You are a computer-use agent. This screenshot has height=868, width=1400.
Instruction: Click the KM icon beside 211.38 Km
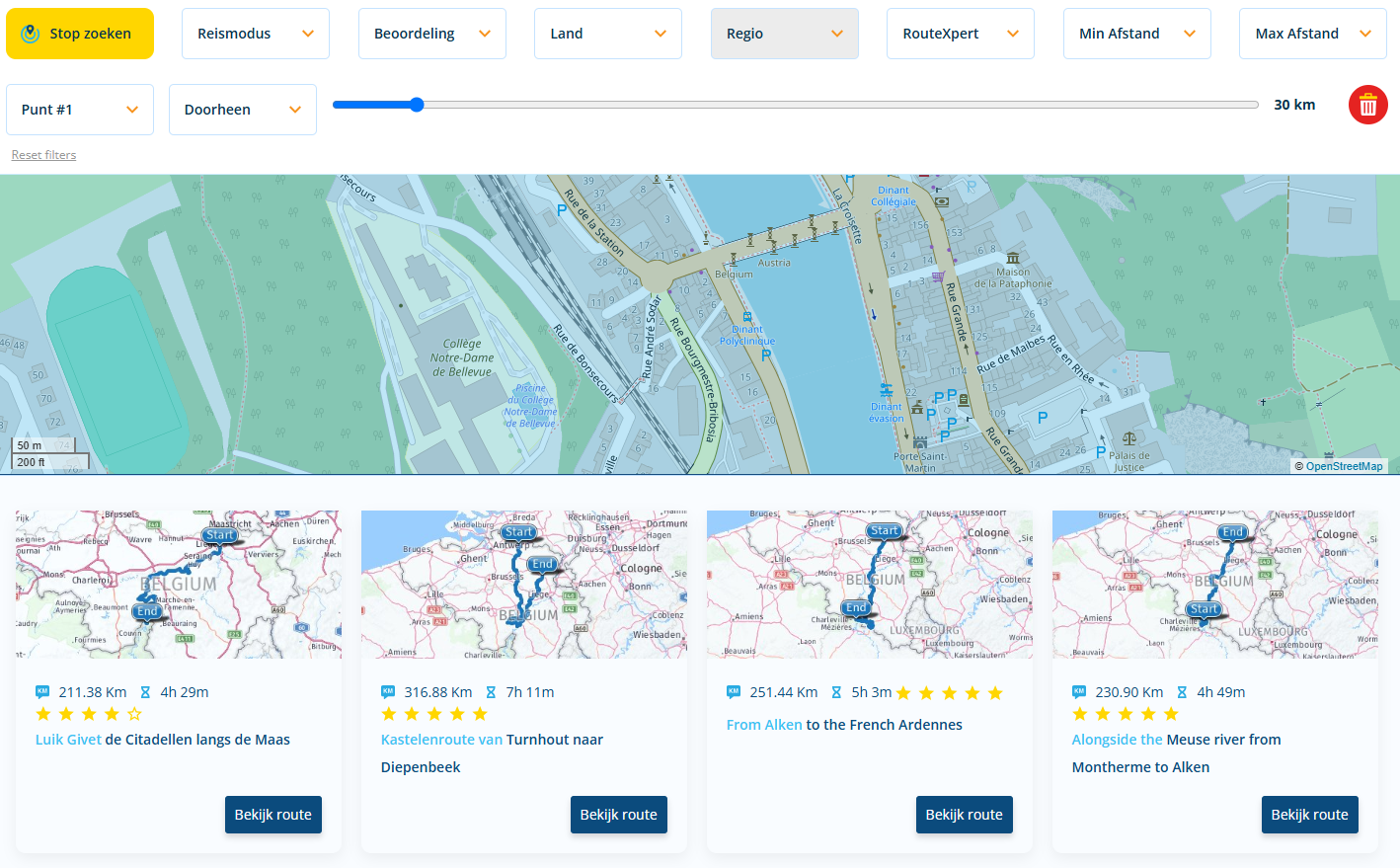point(42,692)
